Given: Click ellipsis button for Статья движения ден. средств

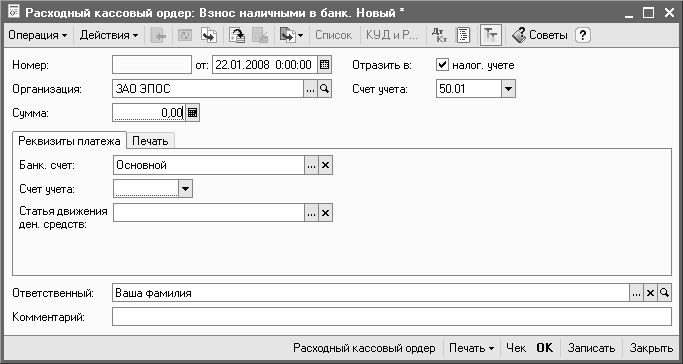Looking at the screenshot, I should 311,213.
